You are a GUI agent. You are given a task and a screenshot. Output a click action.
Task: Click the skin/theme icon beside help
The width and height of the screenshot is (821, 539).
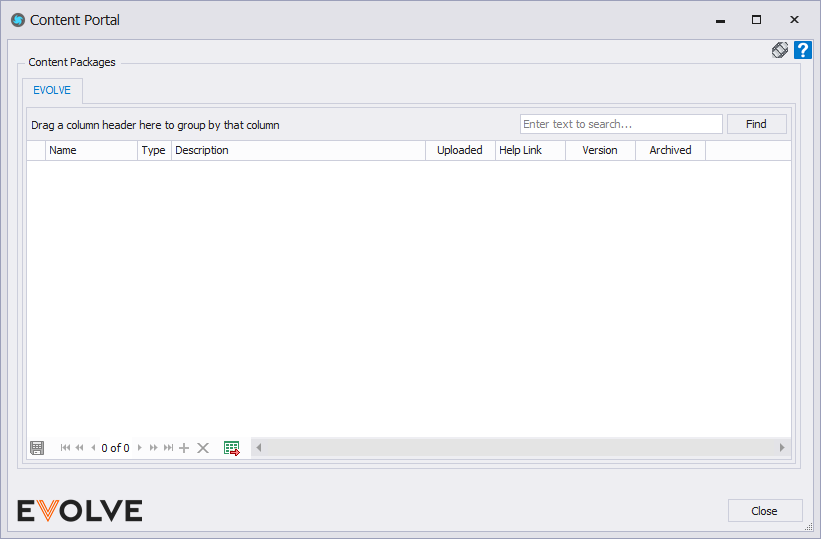click(780, 50)
